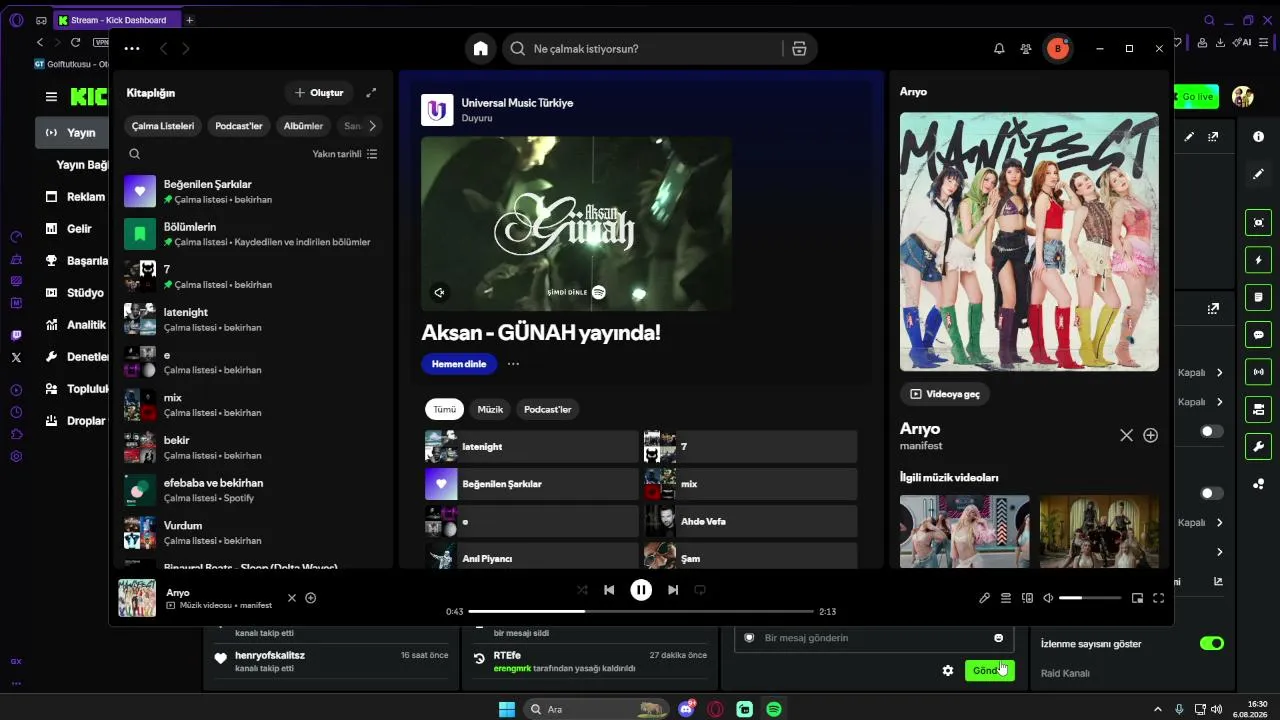Open the latenight shortcut card
The width and height of the screenshot is (1280, 720).
(x=531, y=447)
